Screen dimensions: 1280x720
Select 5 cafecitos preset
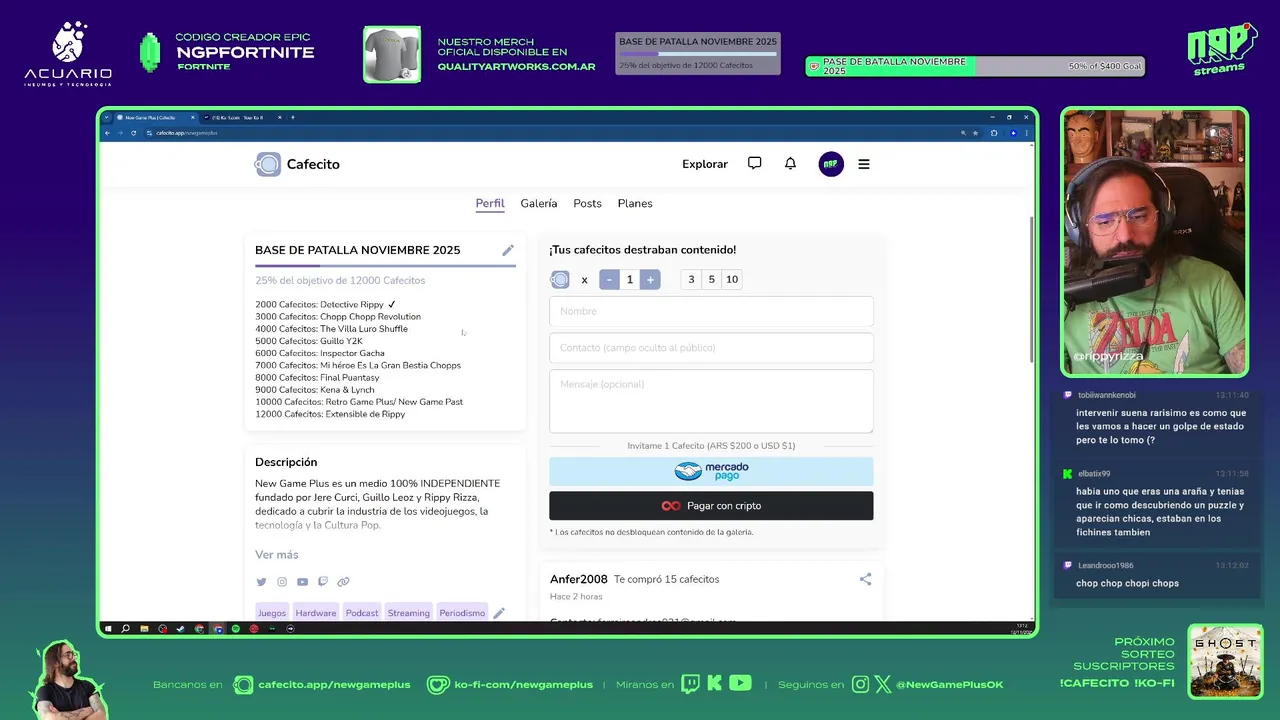pyautogui.click(x=711, y=280)
